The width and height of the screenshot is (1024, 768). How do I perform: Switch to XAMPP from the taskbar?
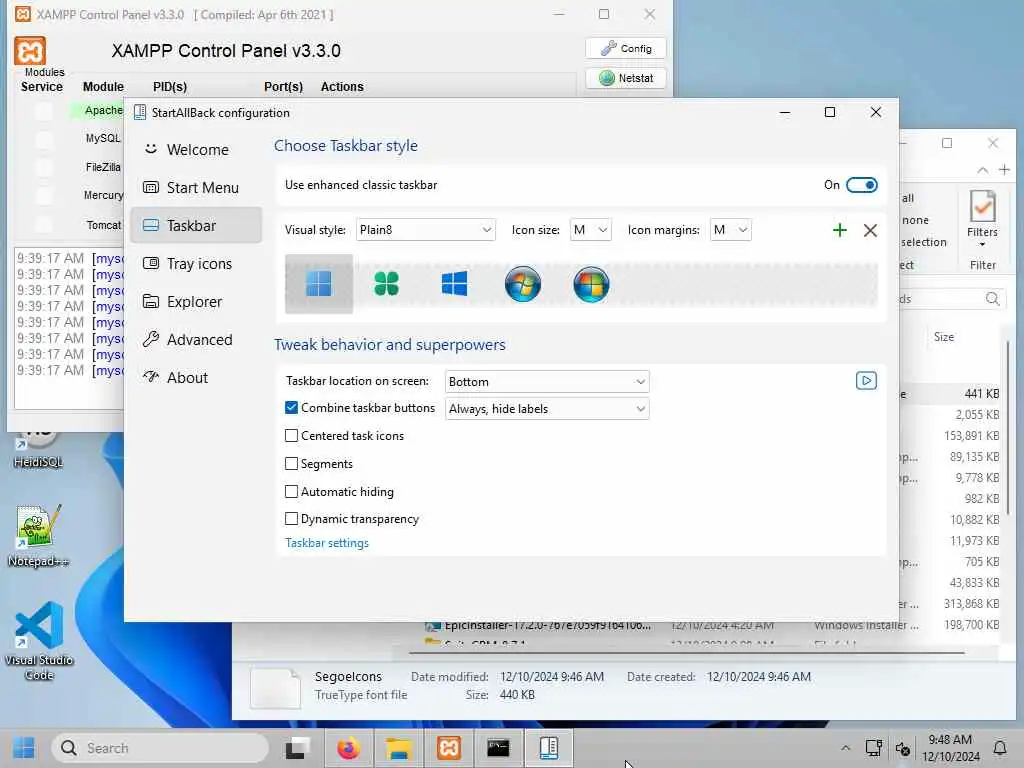[x=449, y=748]
